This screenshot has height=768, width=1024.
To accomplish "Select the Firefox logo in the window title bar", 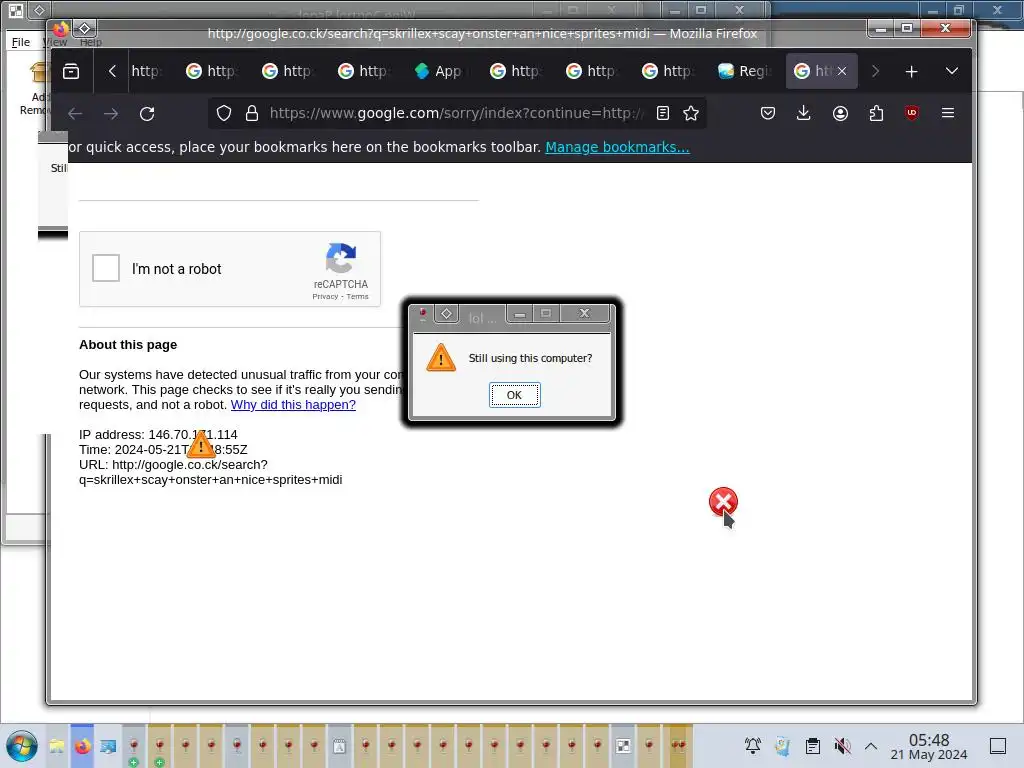I will [x=61, y=29].
